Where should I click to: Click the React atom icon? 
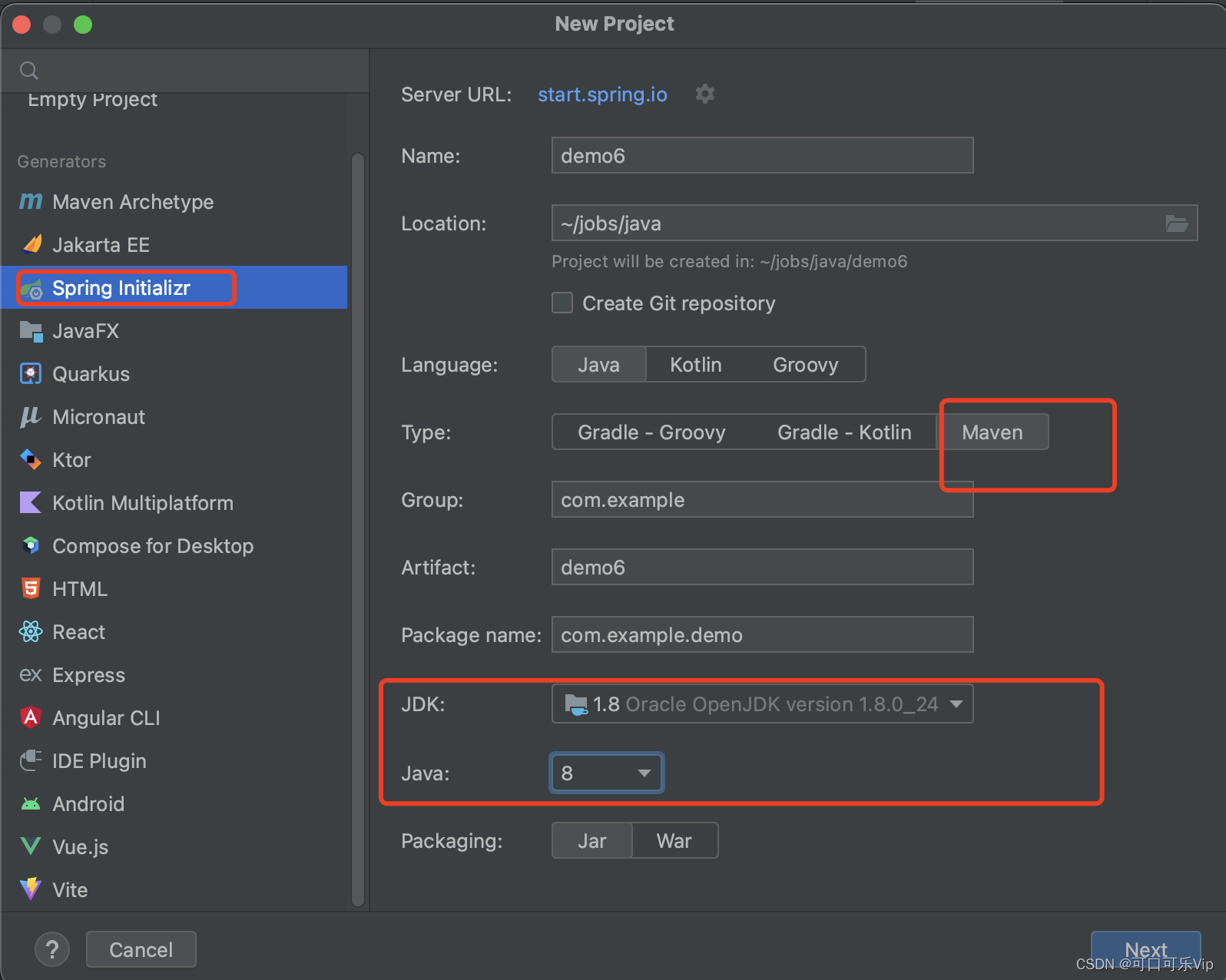31,631
